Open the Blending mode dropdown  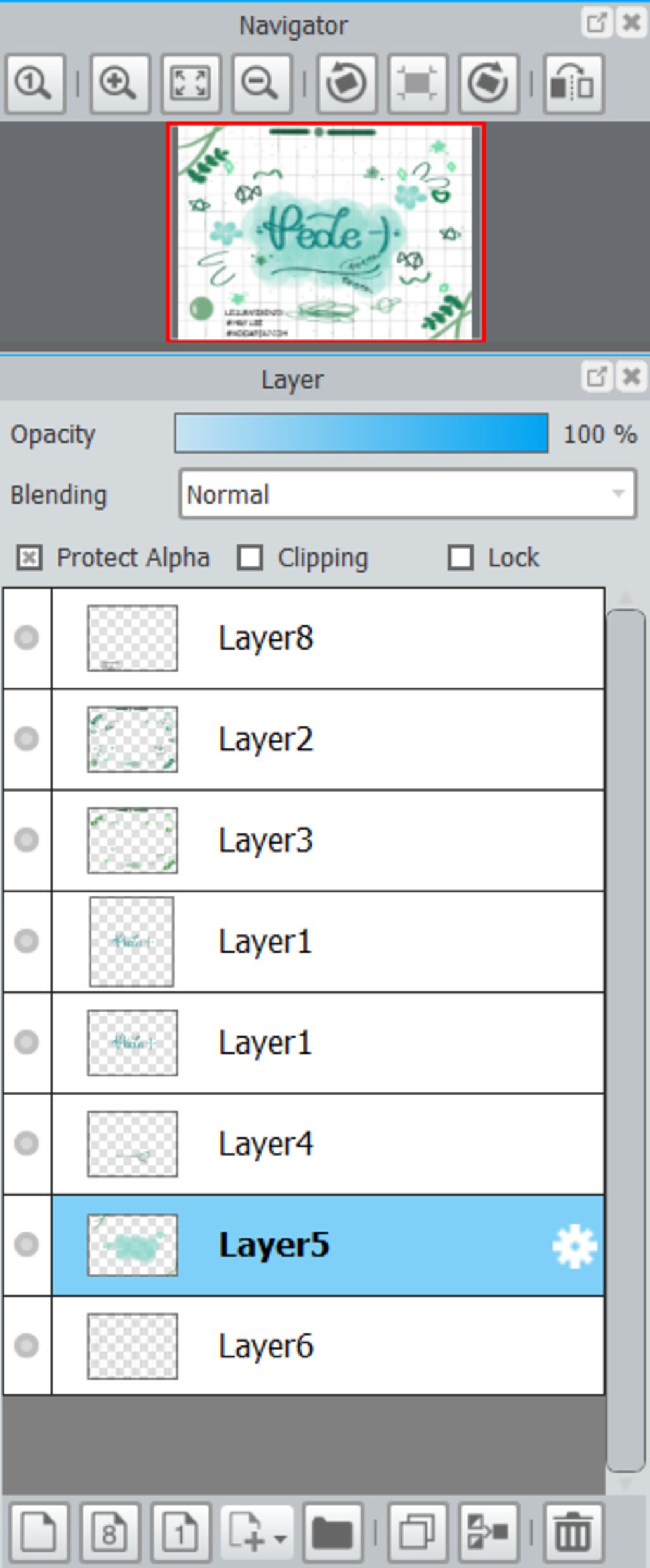(408, 494)
